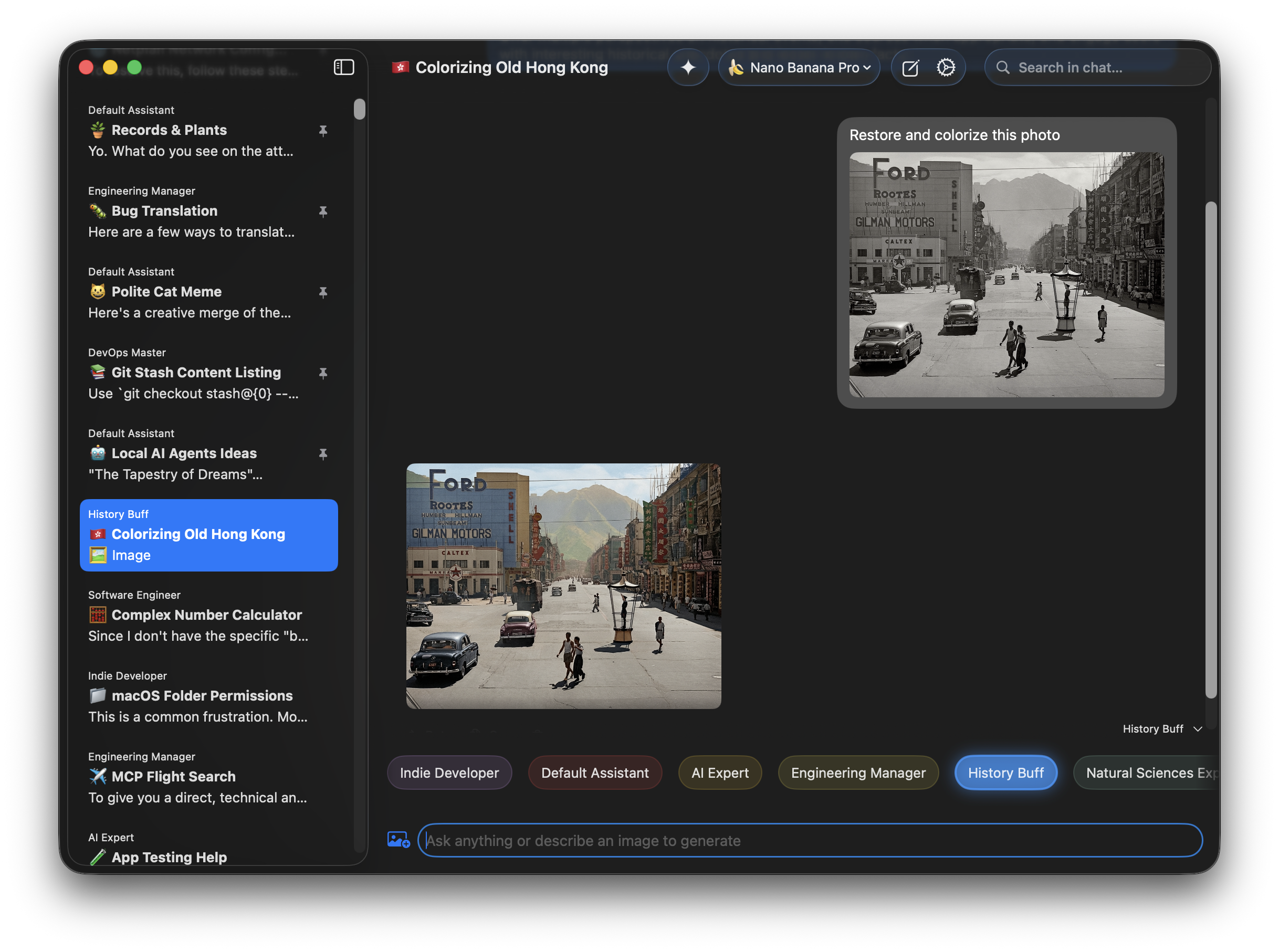Viewport: 1279px width, 952px height.
Task: Toggle the pin on Git Stash Content Listing
Action: [323, 373]
